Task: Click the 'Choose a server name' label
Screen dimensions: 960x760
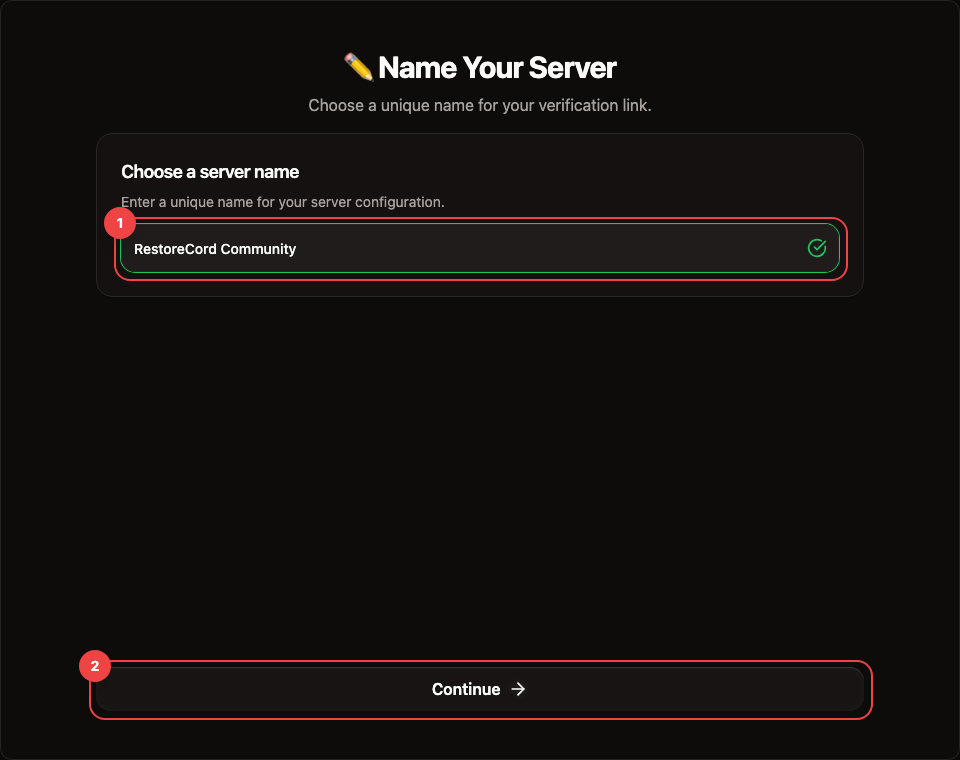Action: 210,172
